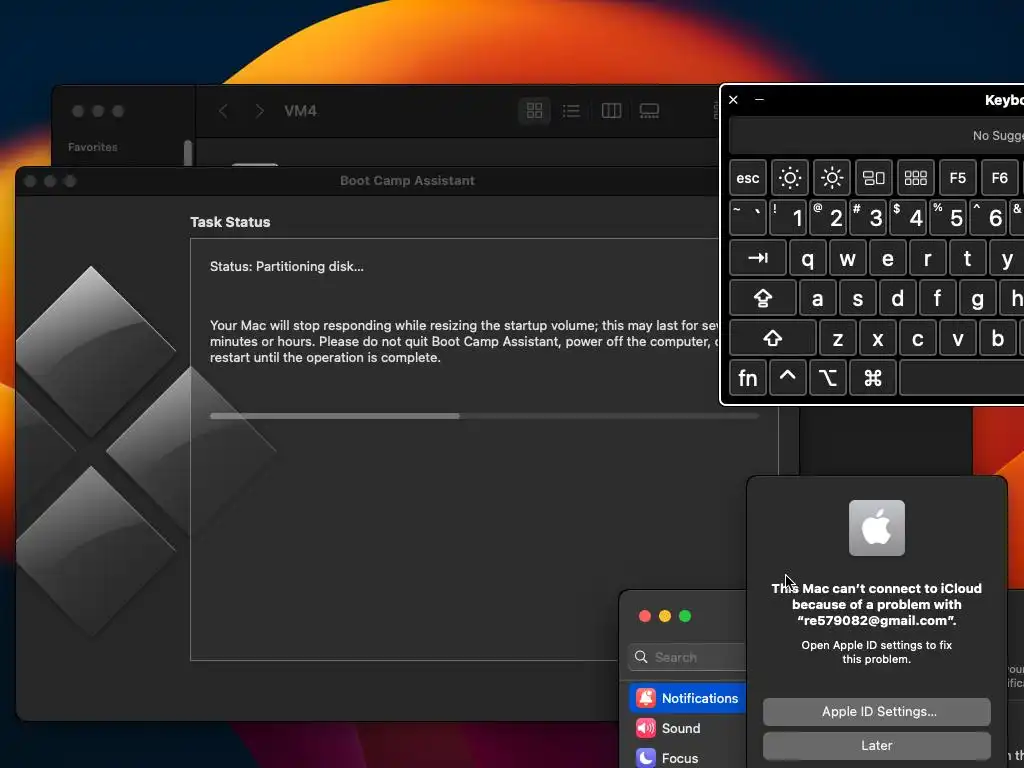Click the Status: Partitioning disk text

click(x=287, y=266)
